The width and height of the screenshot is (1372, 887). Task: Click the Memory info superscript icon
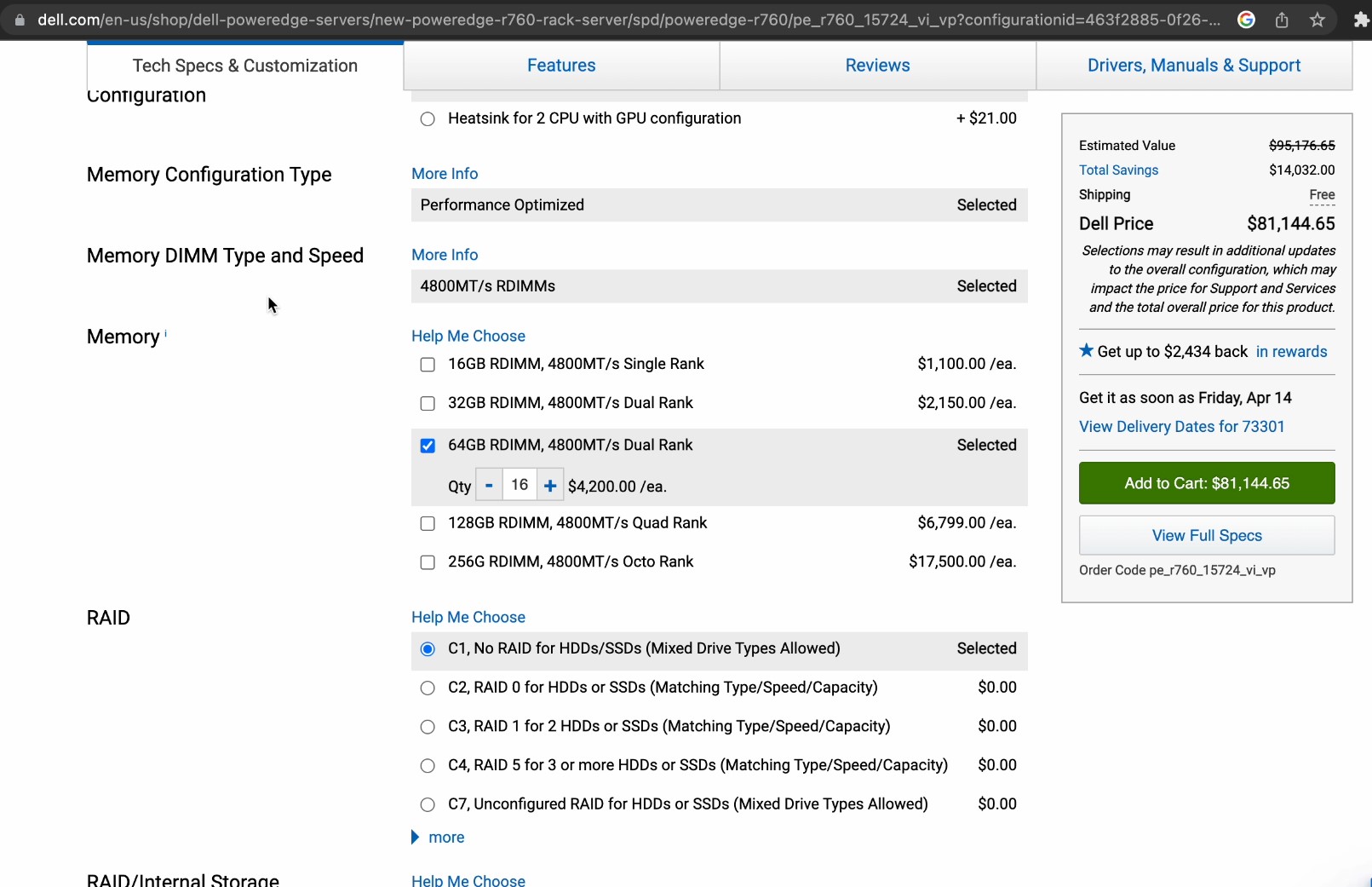[165, 334]
